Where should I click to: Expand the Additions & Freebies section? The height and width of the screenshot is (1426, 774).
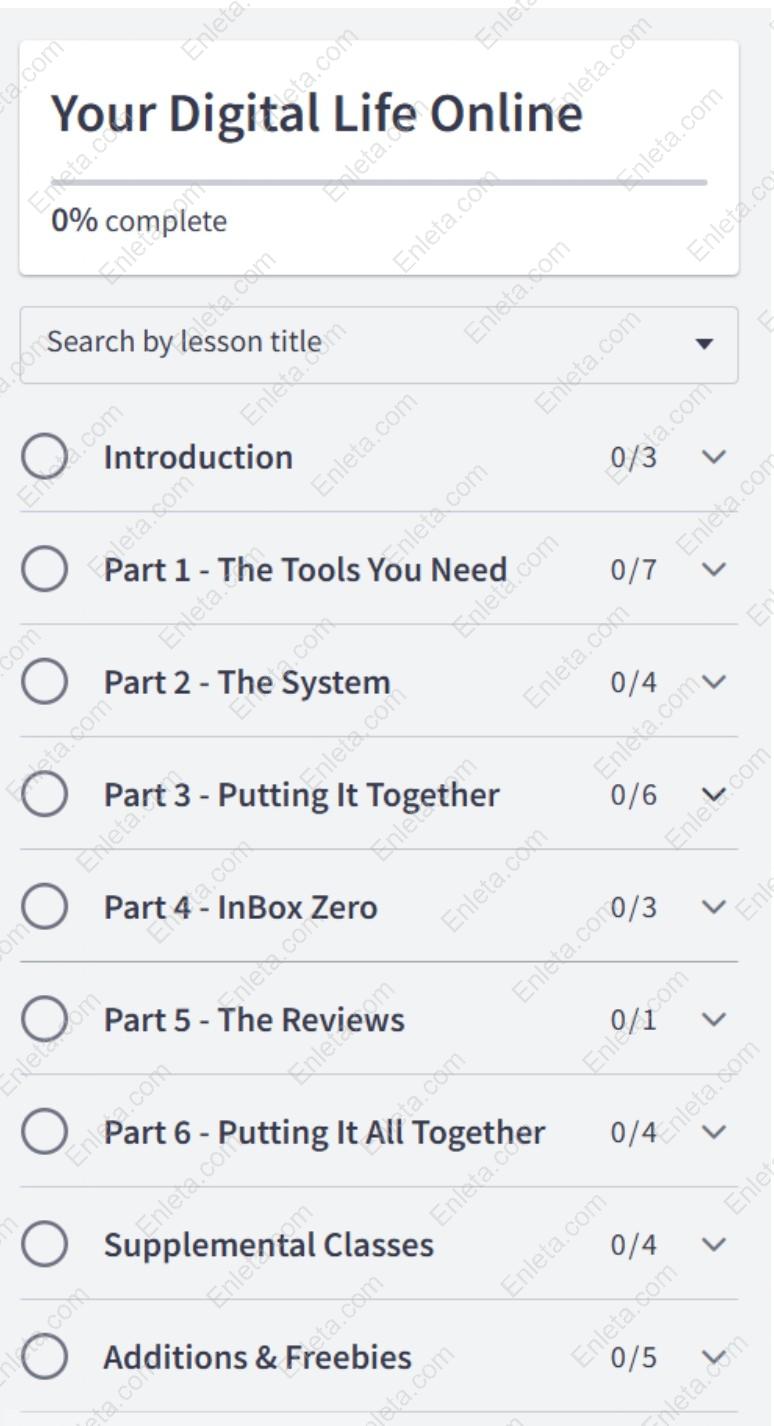click(716, 1357)
